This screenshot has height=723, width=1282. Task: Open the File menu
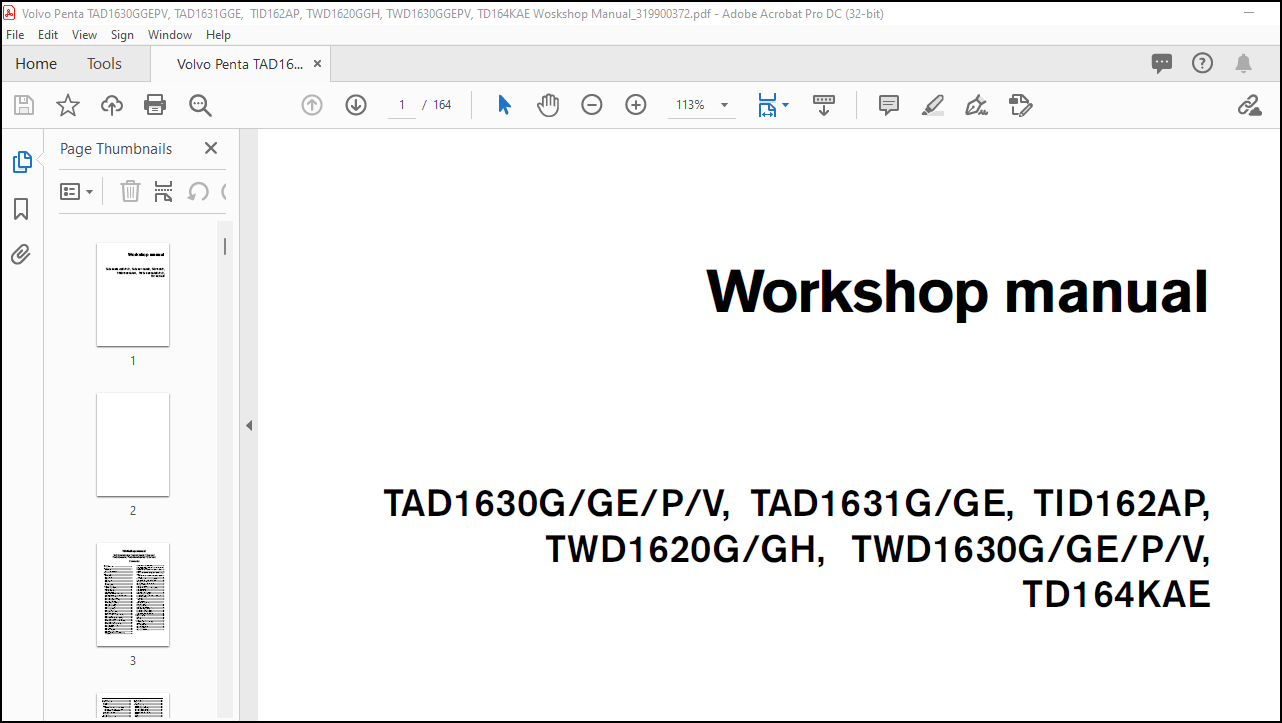click(x=15, y=34)
